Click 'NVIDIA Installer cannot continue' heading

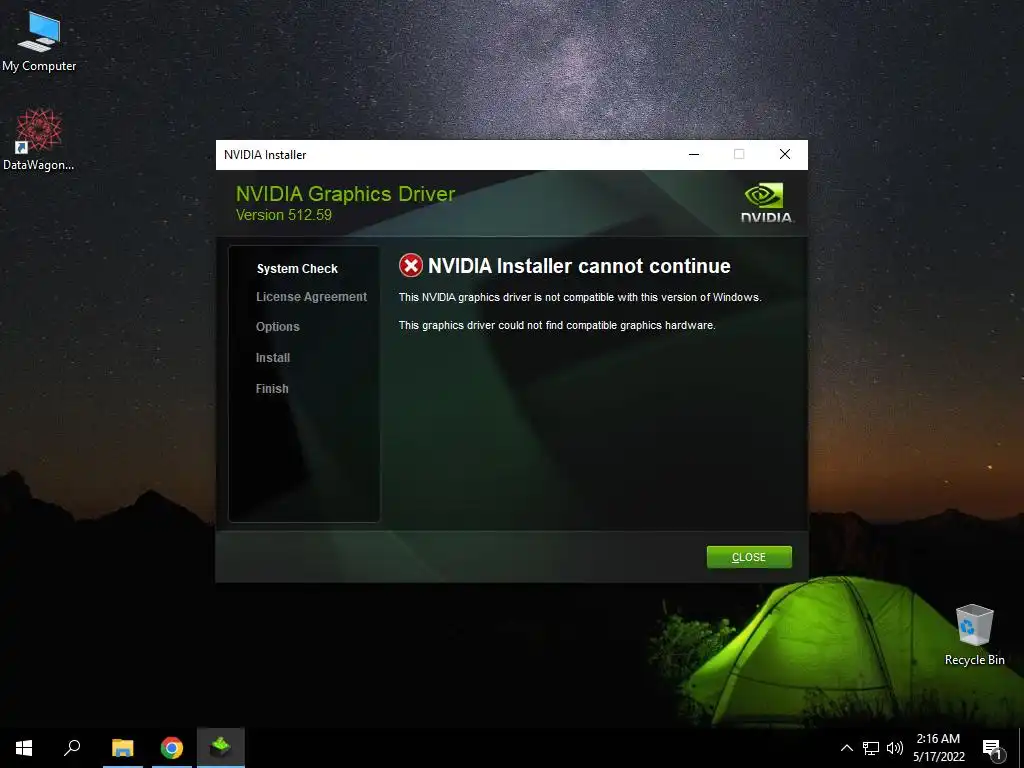[x=579, y=266]
